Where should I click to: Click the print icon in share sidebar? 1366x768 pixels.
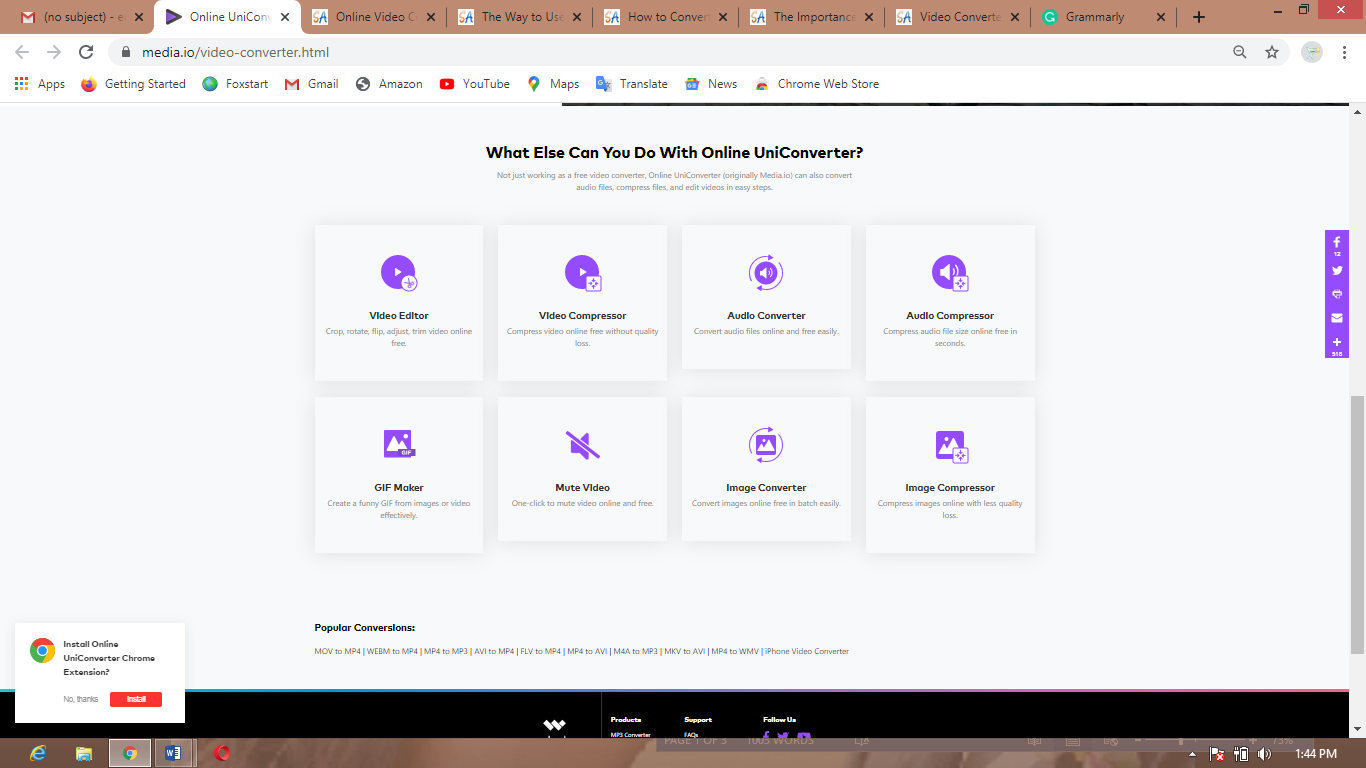click(1337, 294)
